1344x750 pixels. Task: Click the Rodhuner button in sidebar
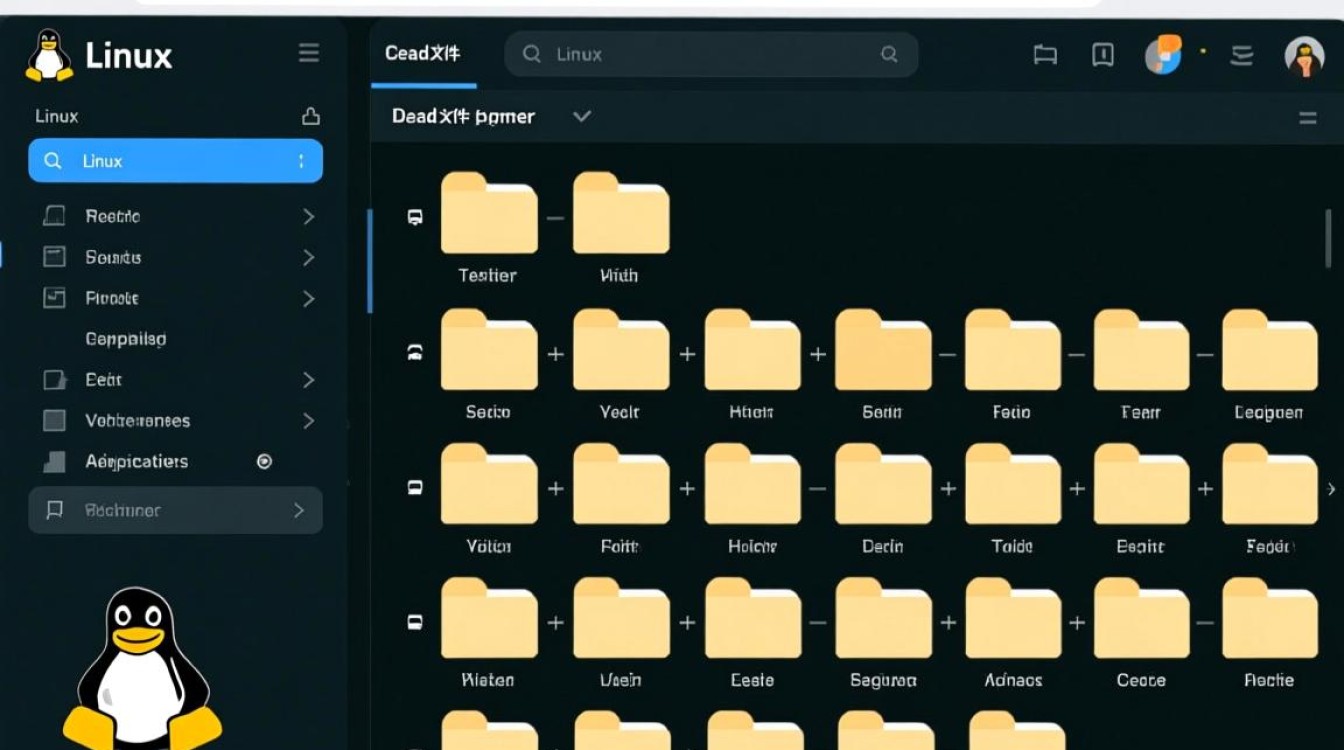click(175, 510)
